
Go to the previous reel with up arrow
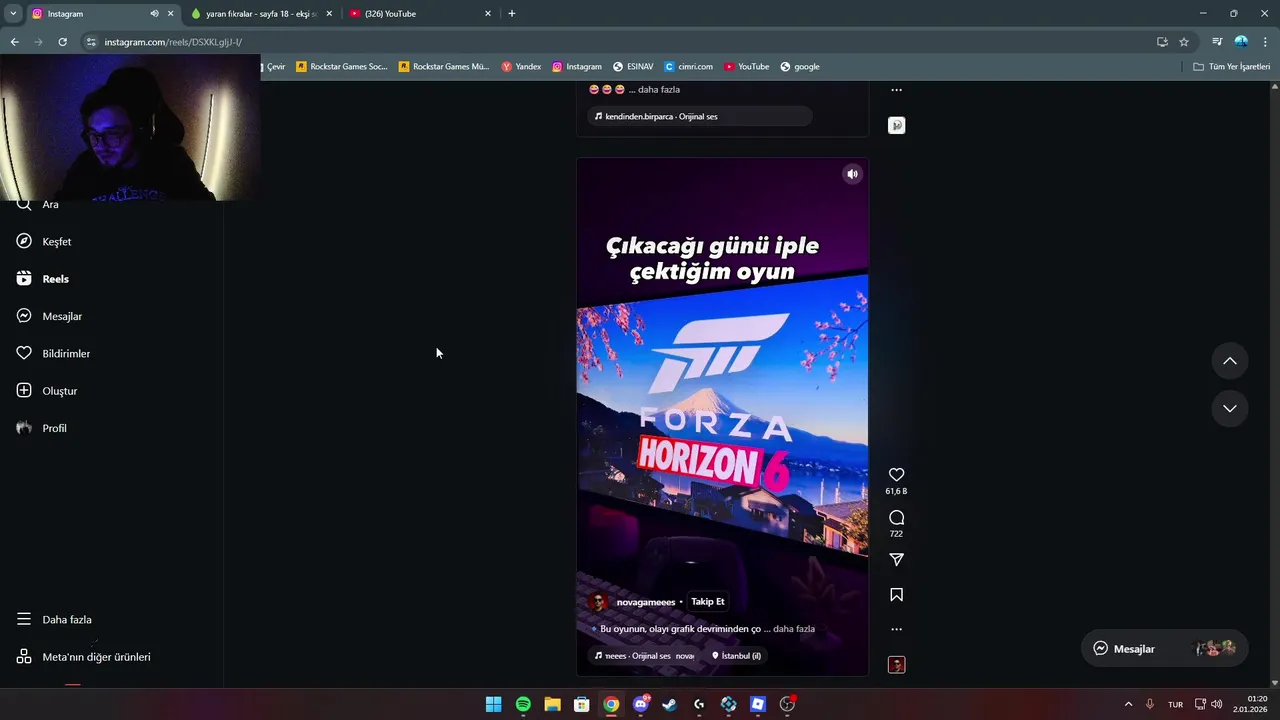1230,361
